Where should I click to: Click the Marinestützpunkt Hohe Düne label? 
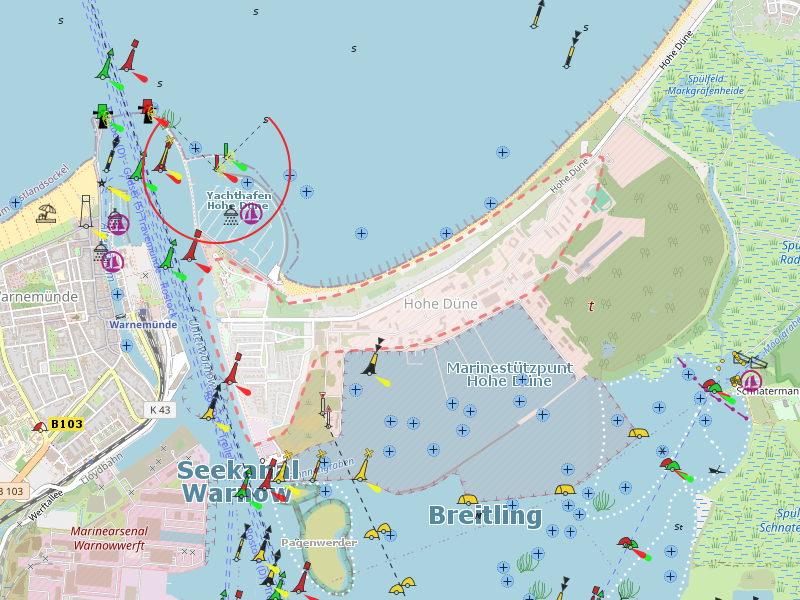pos(509,374)
